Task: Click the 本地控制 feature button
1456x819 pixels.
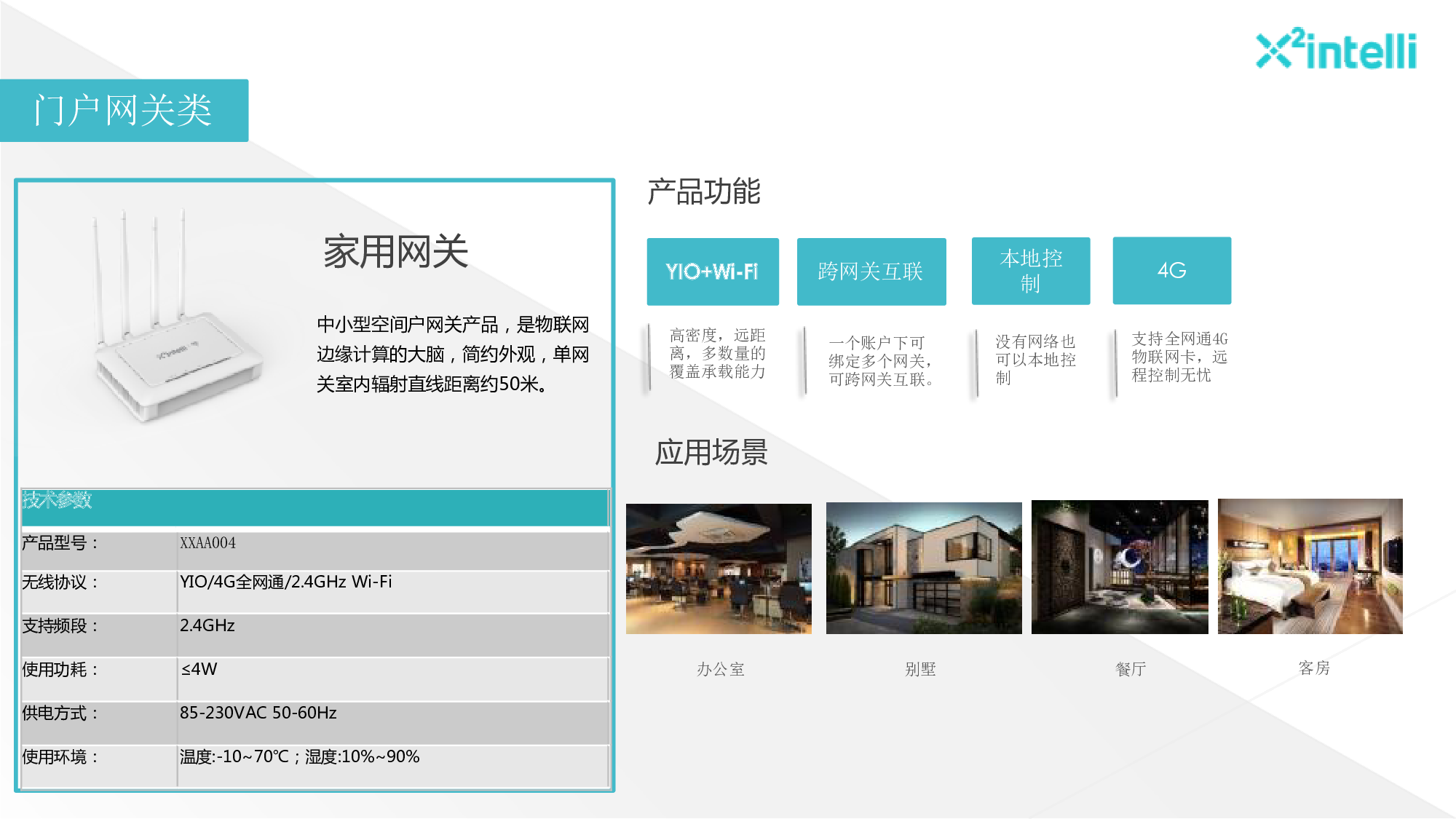Action: 1031,271
